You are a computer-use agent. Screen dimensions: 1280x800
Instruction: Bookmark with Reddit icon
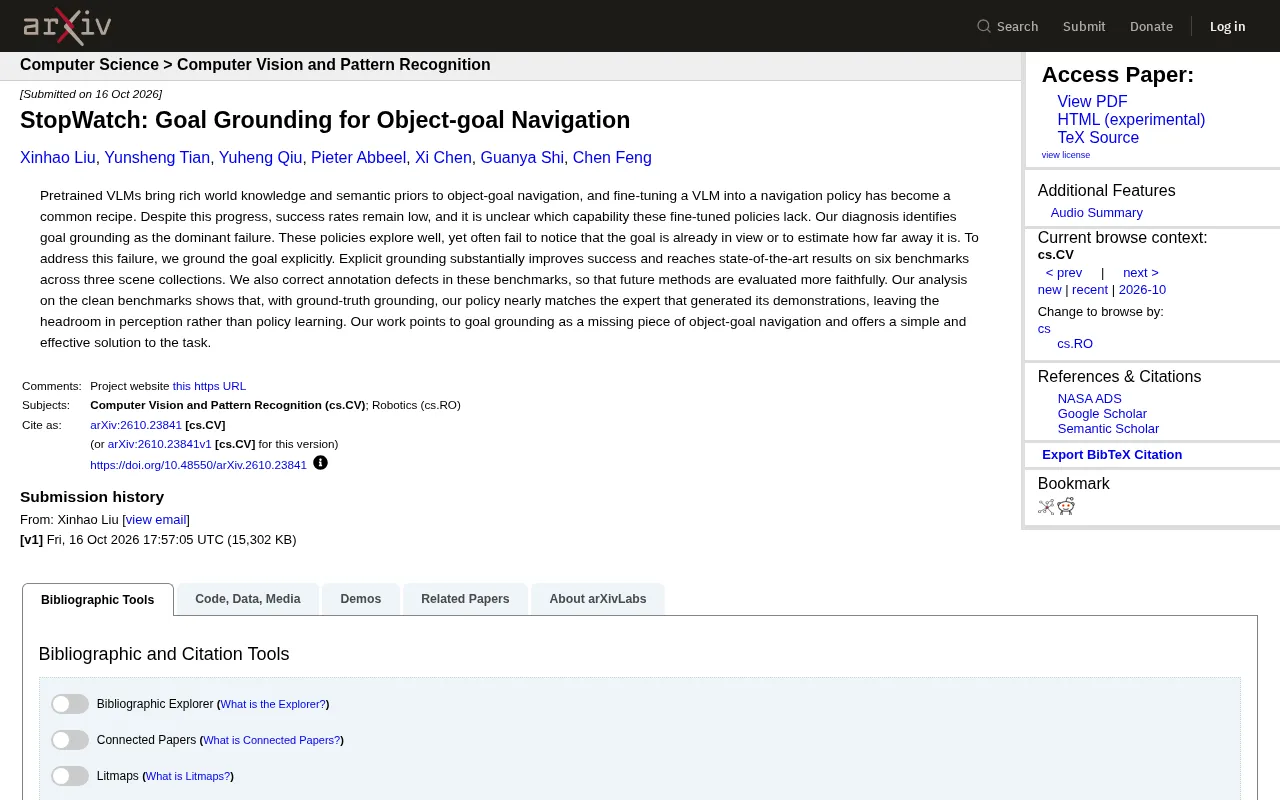(1066, 506)
